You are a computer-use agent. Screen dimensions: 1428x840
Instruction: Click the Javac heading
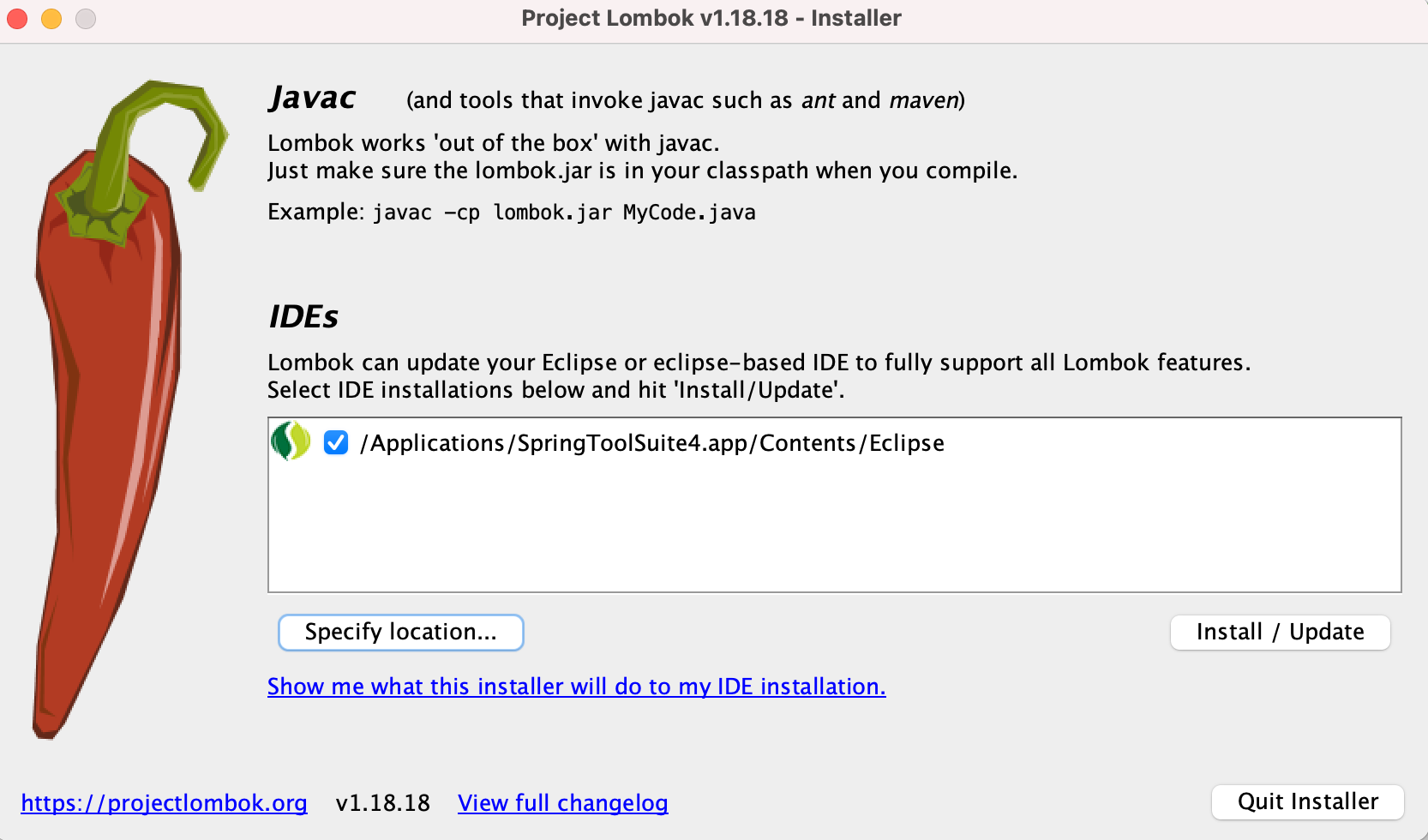coord(312,99)
